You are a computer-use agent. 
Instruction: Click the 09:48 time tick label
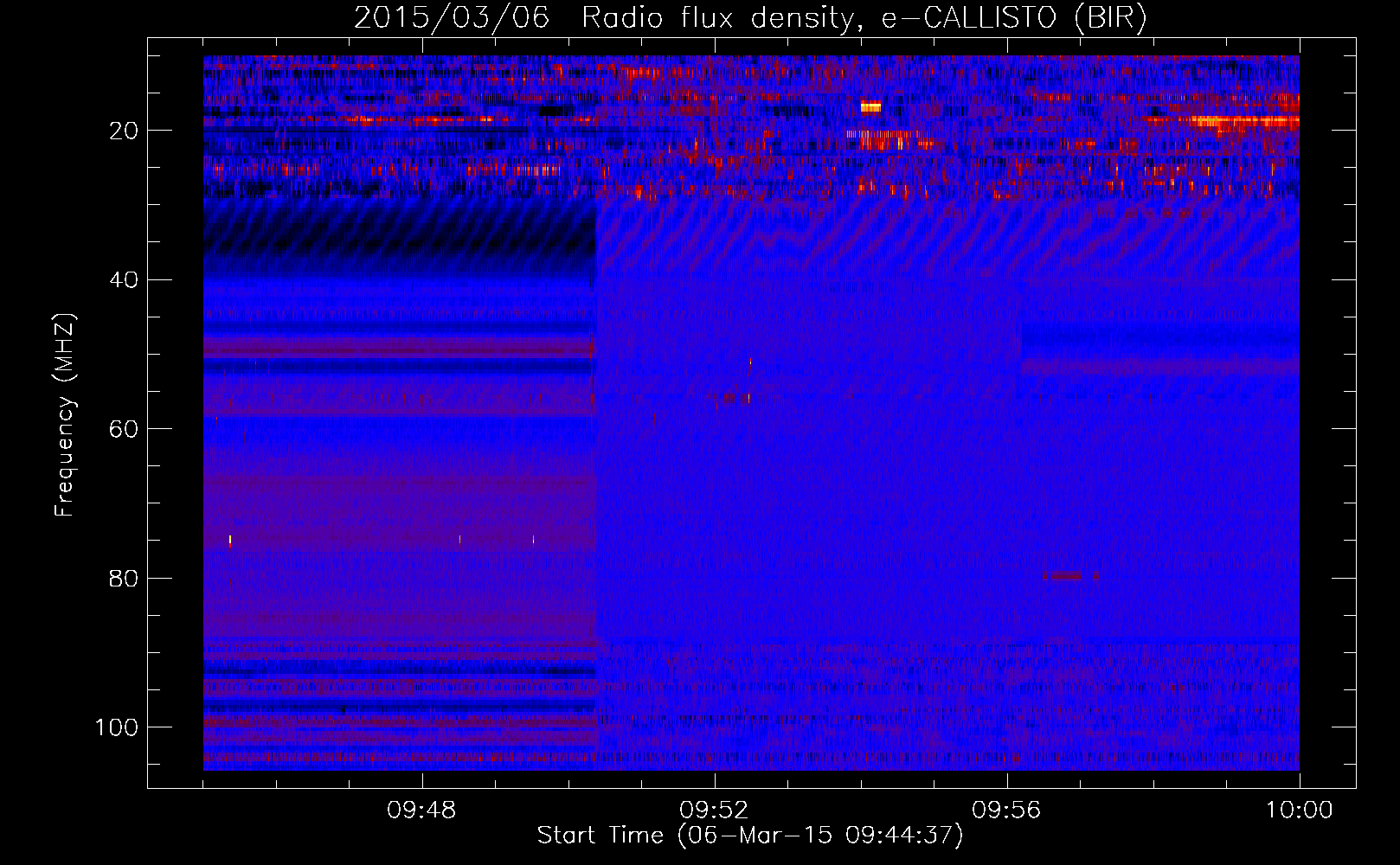421,811
